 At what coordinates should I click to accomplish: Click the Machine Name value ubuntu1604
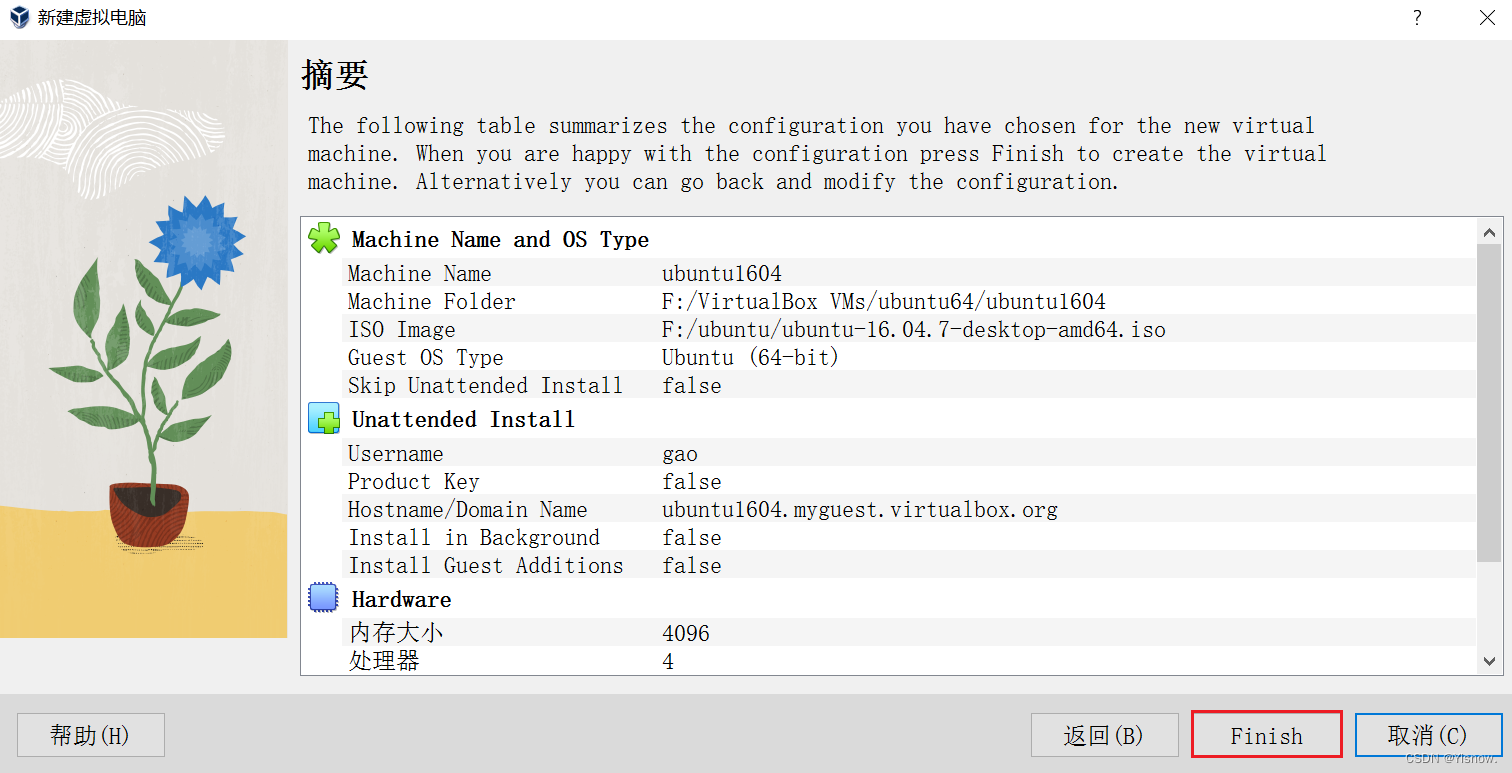[x=722, y=274]
